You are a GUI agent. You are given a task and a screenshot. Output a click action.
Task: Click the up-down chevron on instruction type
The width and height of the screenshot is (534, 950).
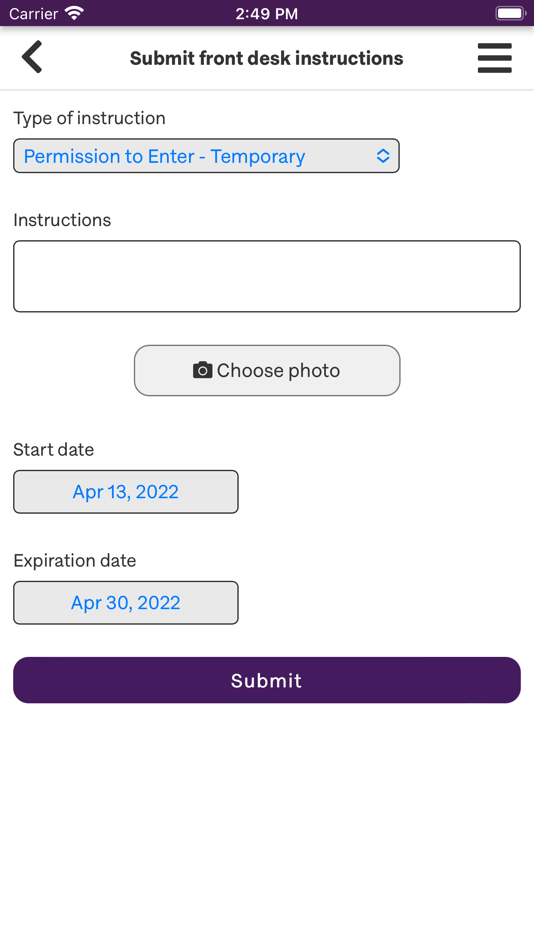[x=383, y=156]
